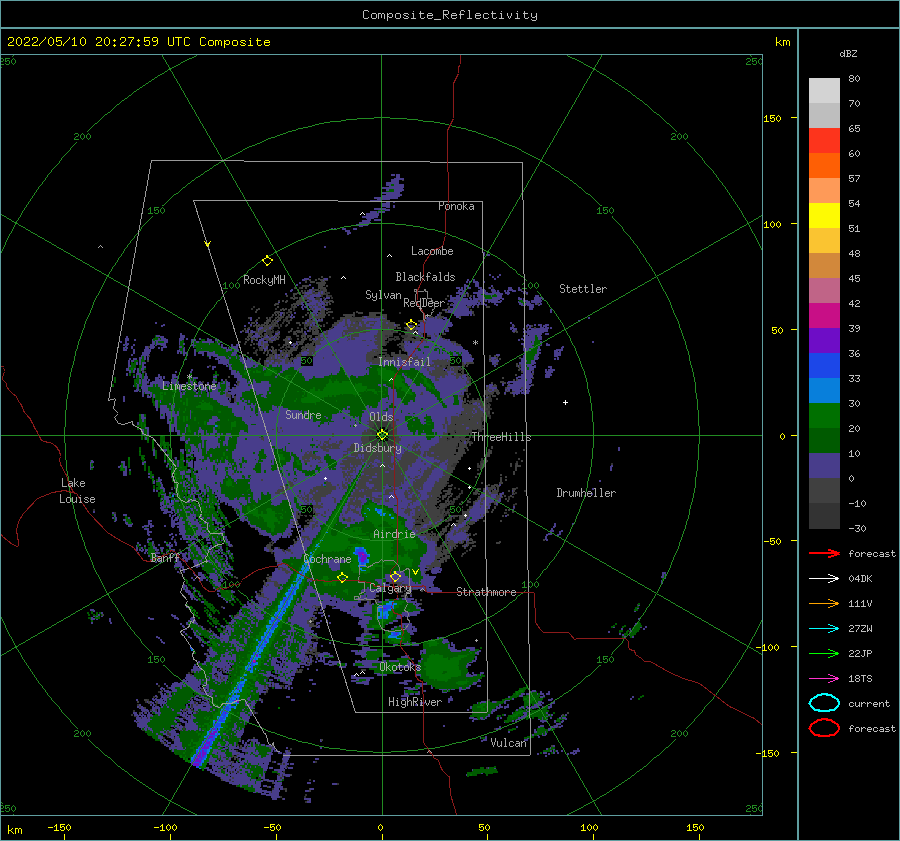Click the Lake Louise label
This screenshot has width=900, height=841.
[x=77, y=491]
